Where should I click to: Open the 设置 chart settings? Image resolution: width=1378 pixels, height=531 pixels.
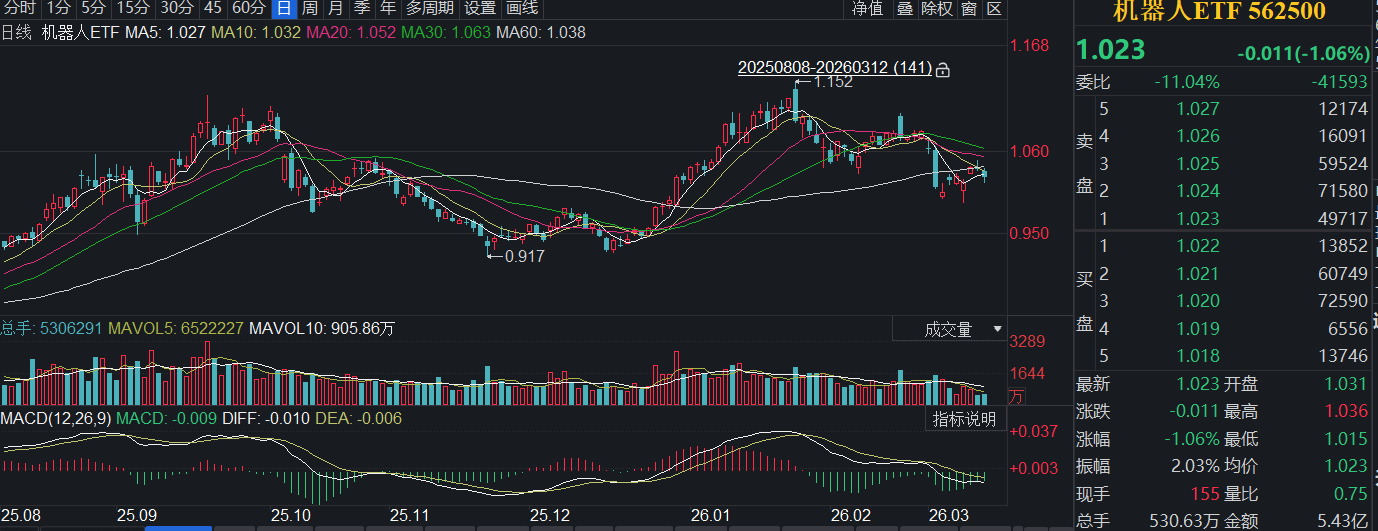pos(480,9)
